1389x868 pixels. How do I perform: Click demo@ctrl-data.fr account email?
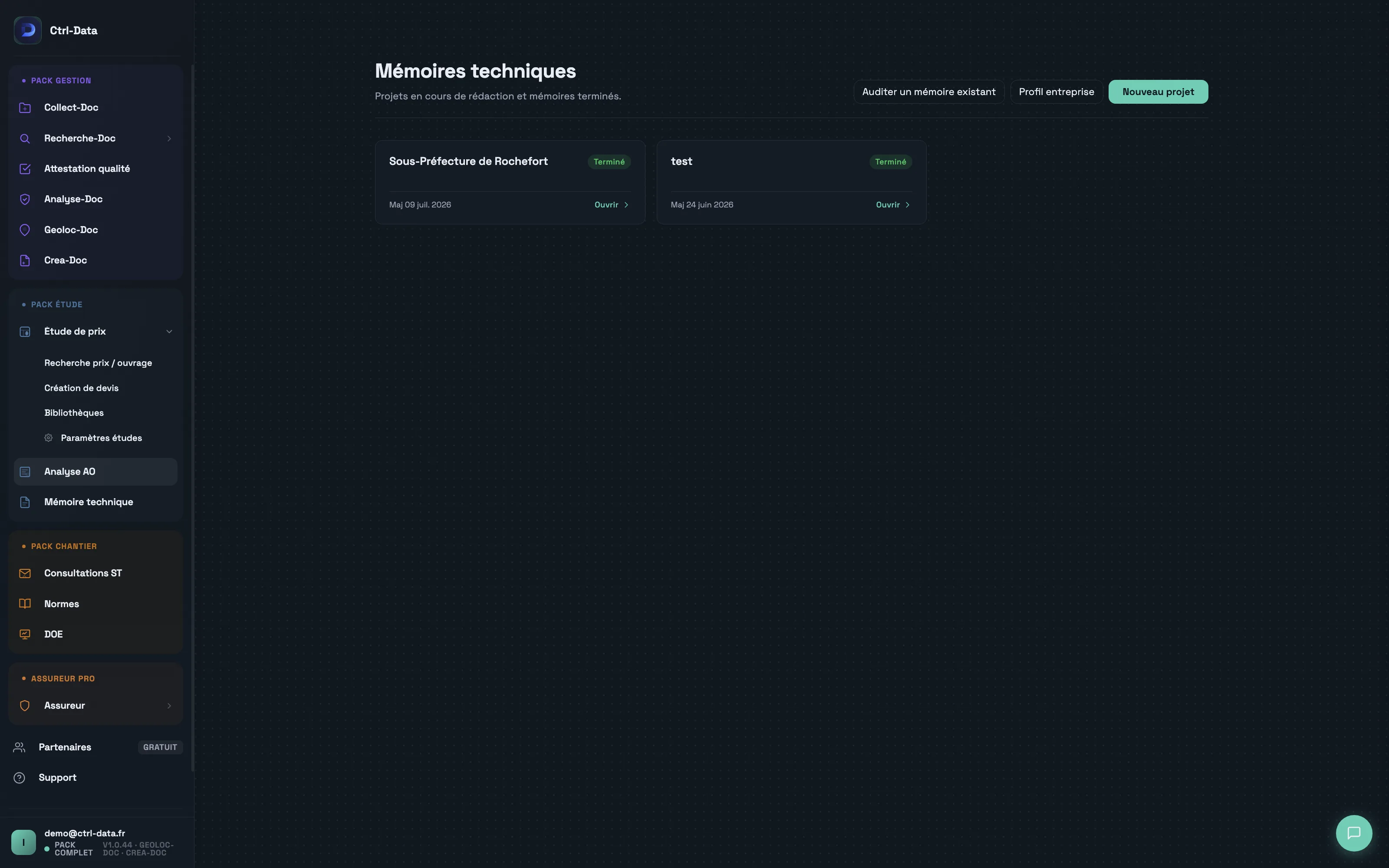84,833
